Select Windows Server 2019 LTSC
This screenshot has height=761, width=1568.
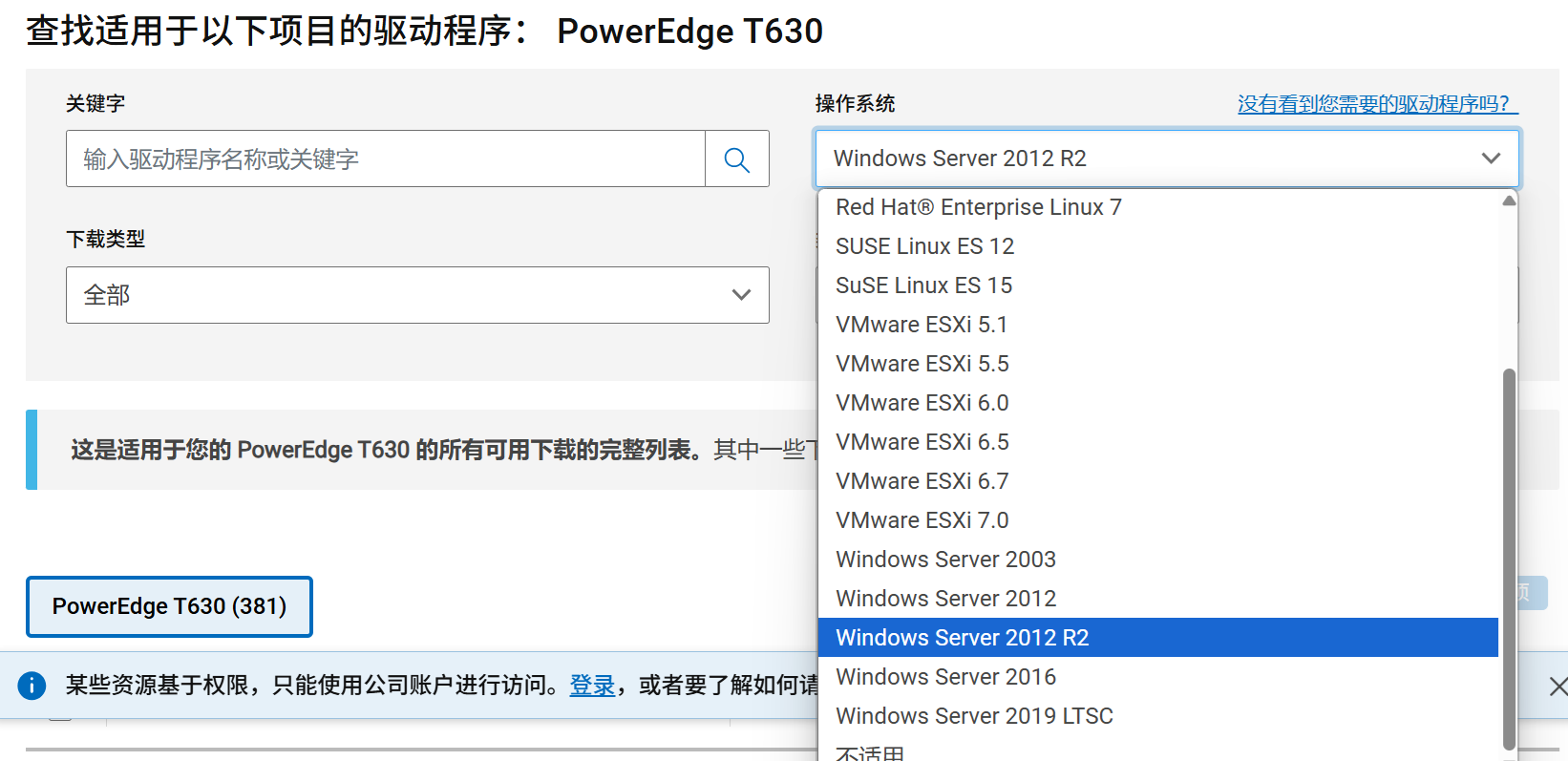coord(973,715)
